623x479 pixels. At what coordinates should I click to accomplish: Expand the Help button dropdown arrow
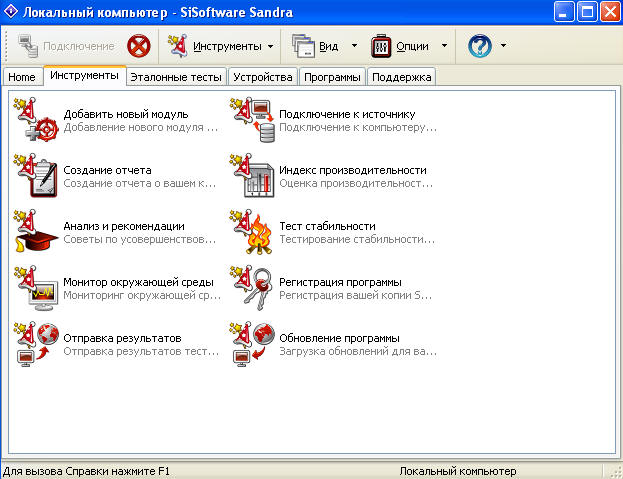tap(503, 46)
